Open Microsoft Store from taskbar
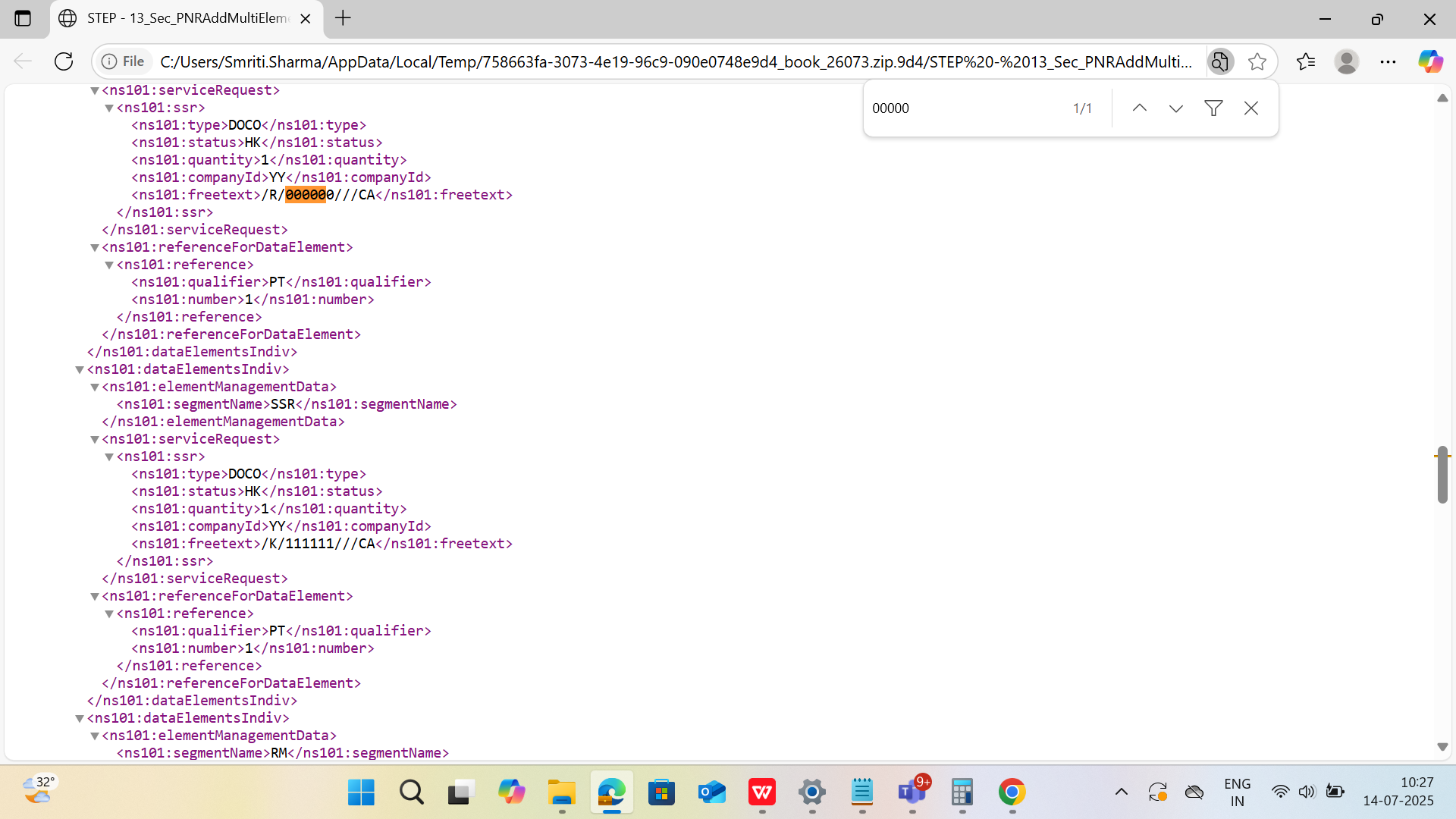This screenshot has width=1456, height=819. pos(661,792)
